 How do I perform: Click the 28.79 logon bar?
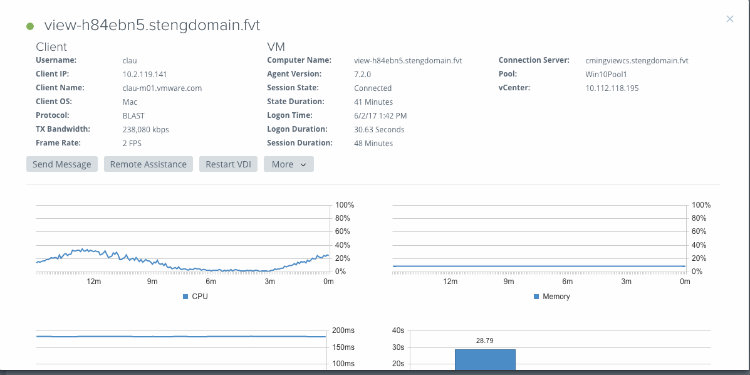pyautogui.click(x=485, y=359)
